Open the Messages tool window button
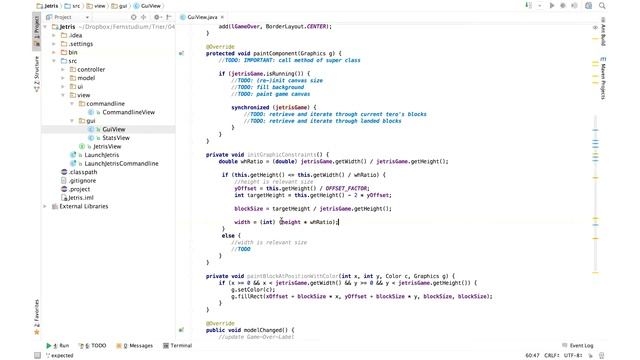This screenshot has height=360, width=640. (135, 346)
